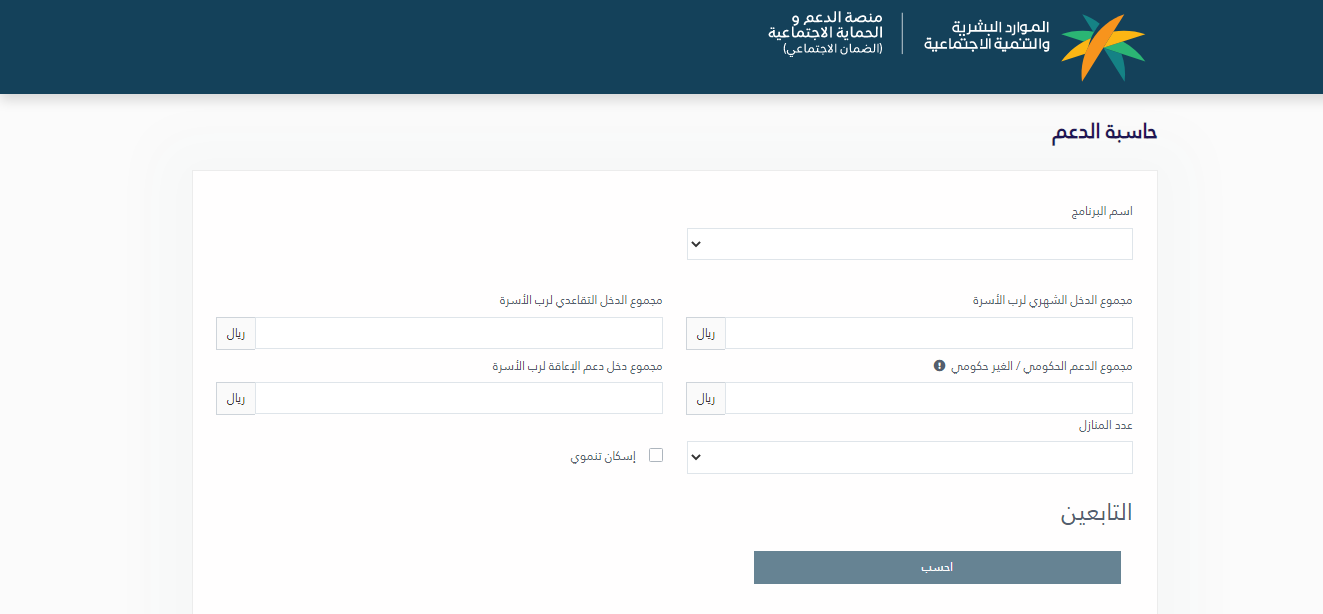Screen dimensions: 1323x614
Task: Click the info icon beside مجموع الدعم الحكومي
Action: point(939,366)
